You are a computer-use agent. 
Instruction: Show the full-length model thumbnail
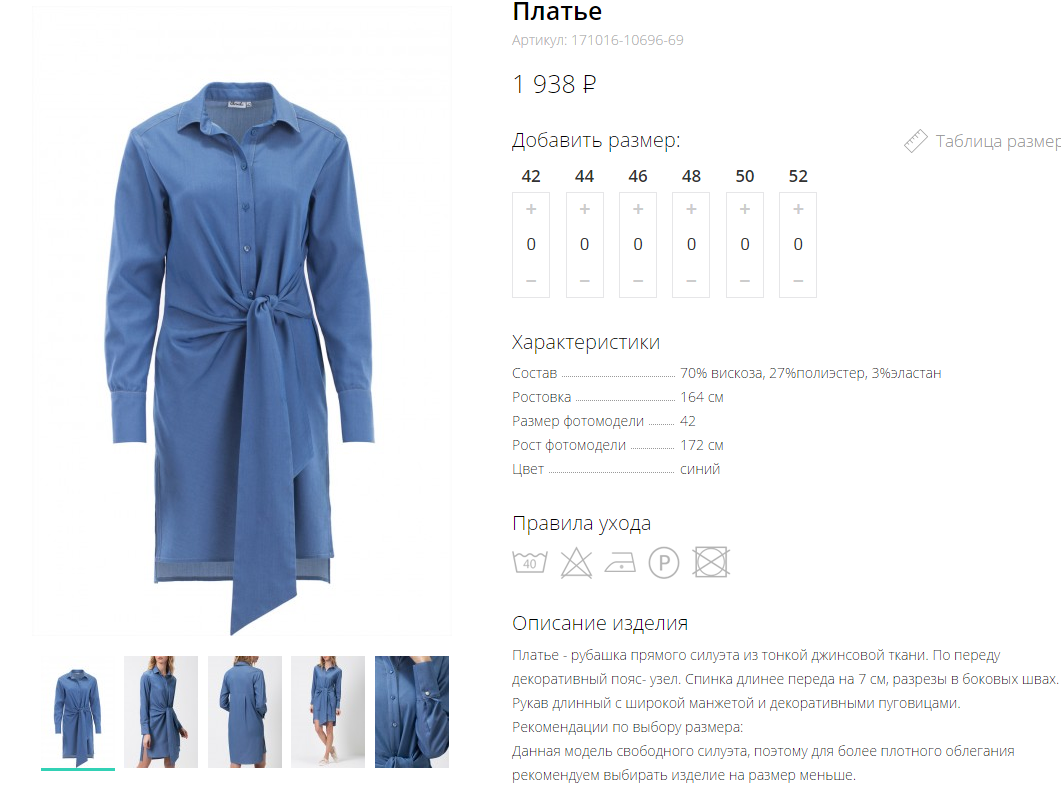pyautogui.click(x=328, y=712)
